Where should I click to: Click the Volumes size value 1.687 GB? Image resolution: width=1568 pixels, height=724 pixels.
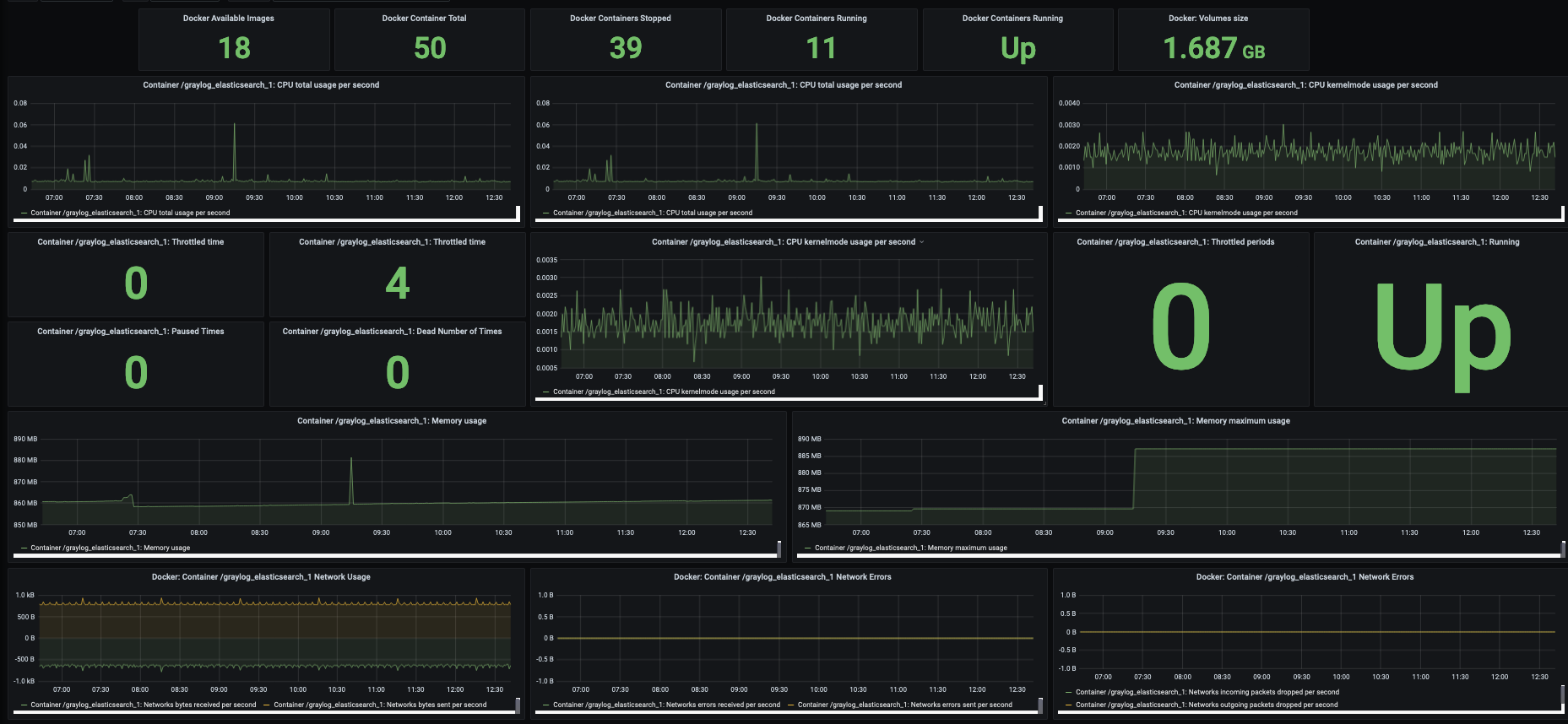click(1213, 48)
